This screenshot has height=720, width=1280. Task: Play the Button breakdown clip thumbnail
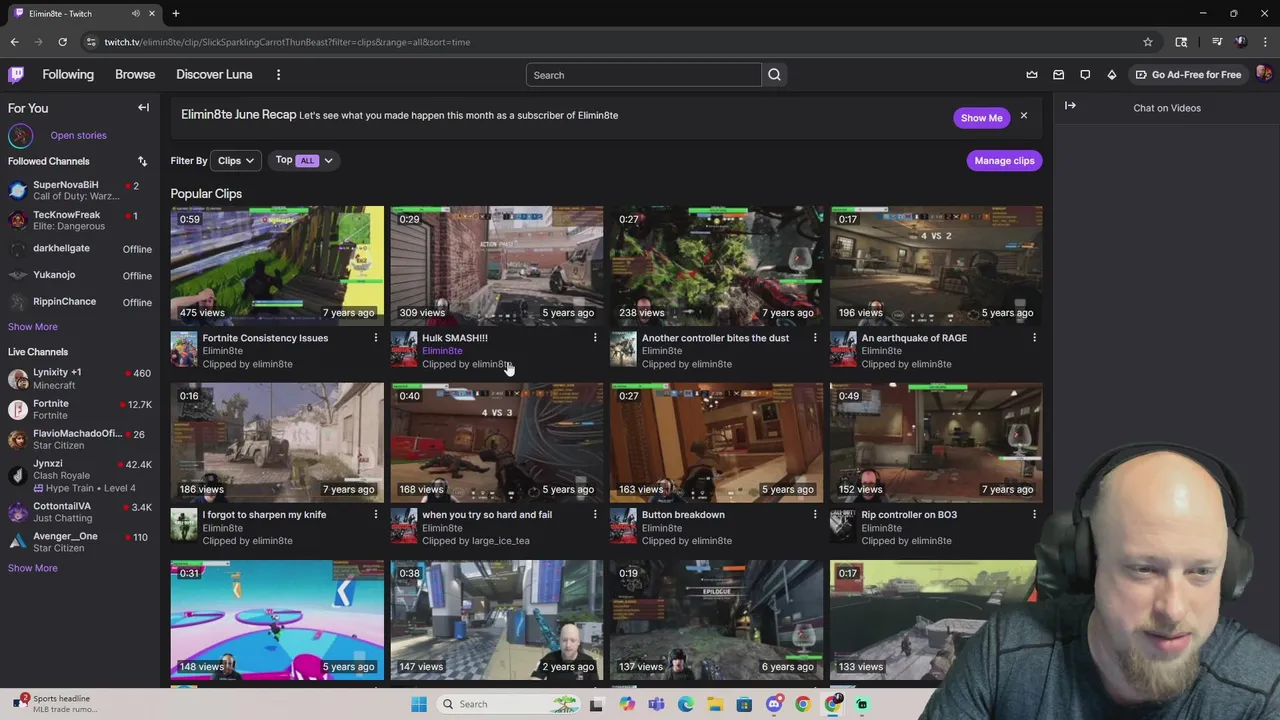tap(717, 442)
